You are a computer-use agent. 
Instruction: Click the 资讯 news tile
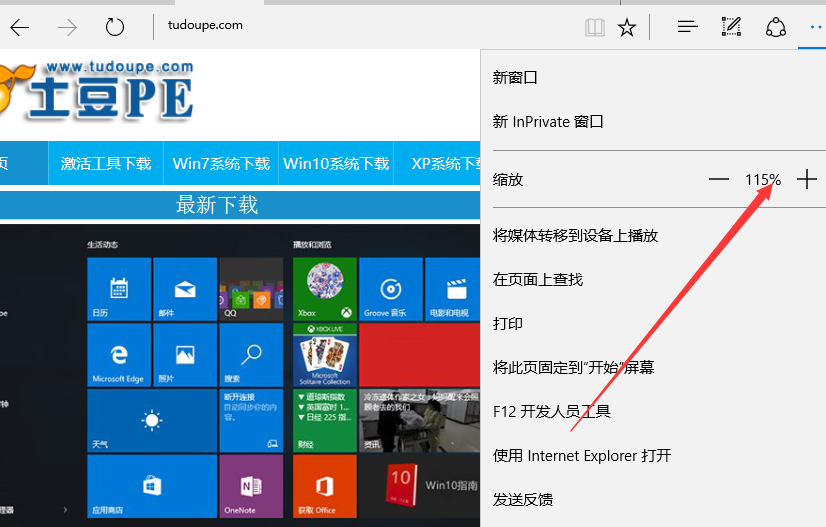419,421
